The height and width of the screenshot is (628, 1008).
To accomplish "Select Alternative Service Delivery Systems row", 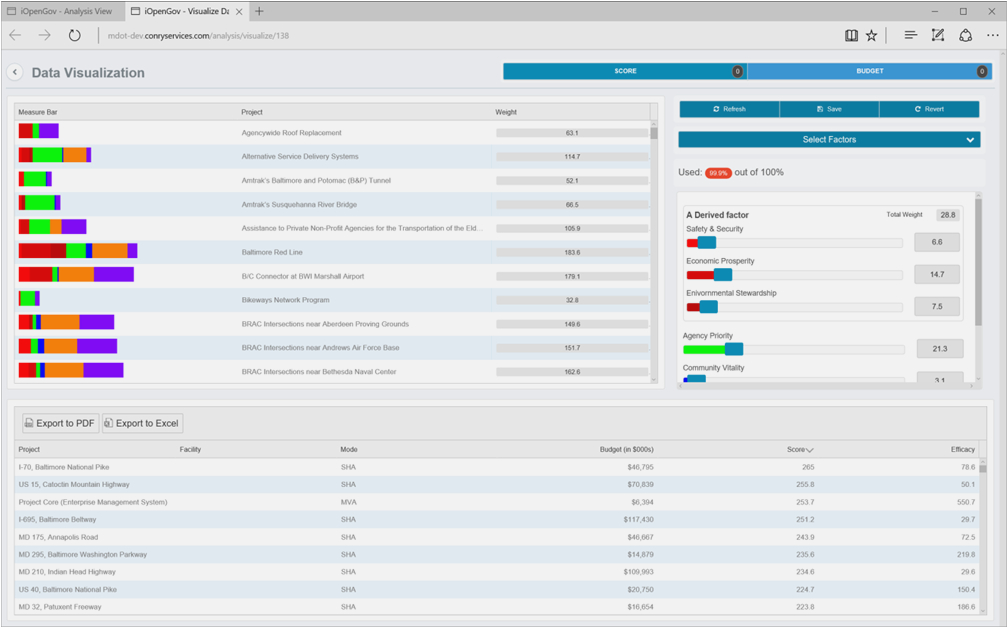I will click(x=332, y=156).
